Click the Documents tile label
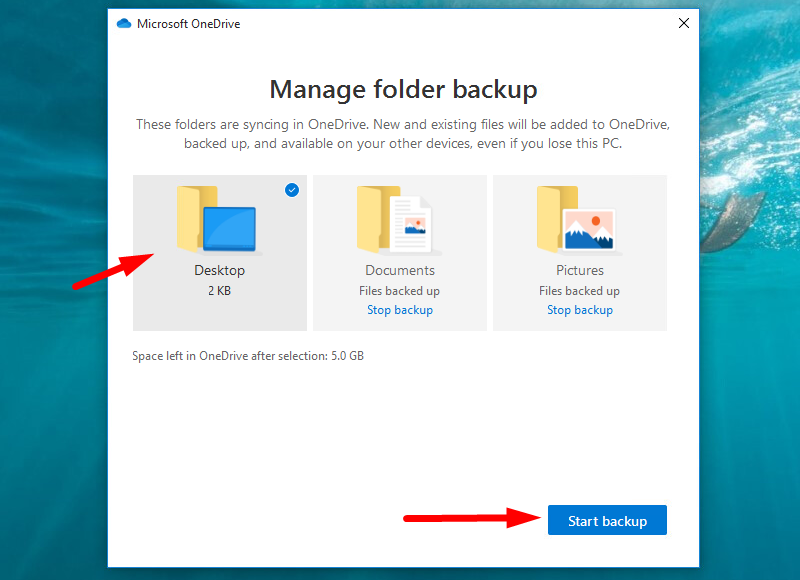The width and height of the screenshot is (800, 580). pyautogui.click(x=399, y=270)
